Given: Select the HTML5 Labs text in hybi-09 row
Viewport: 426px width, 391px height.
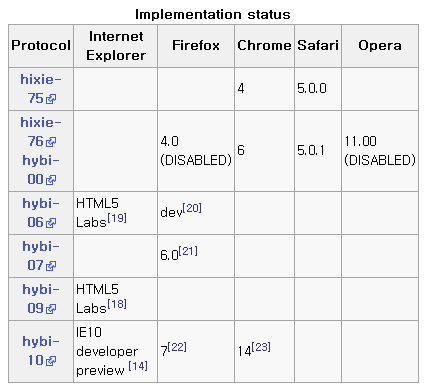Looking at the screenshot, I should (97, 299).
